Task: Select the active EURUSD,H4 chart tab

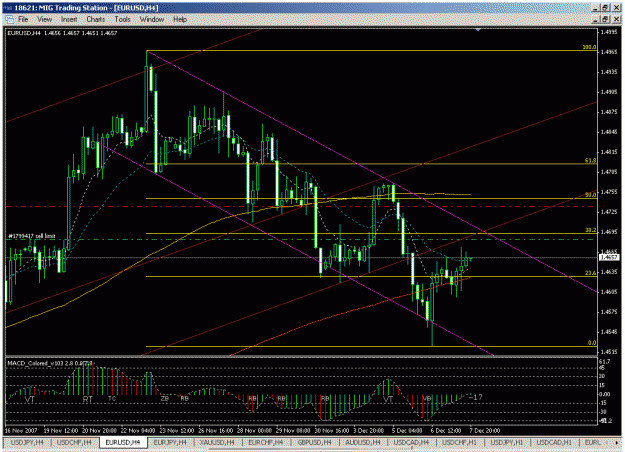Action: [x=123, y=442]
